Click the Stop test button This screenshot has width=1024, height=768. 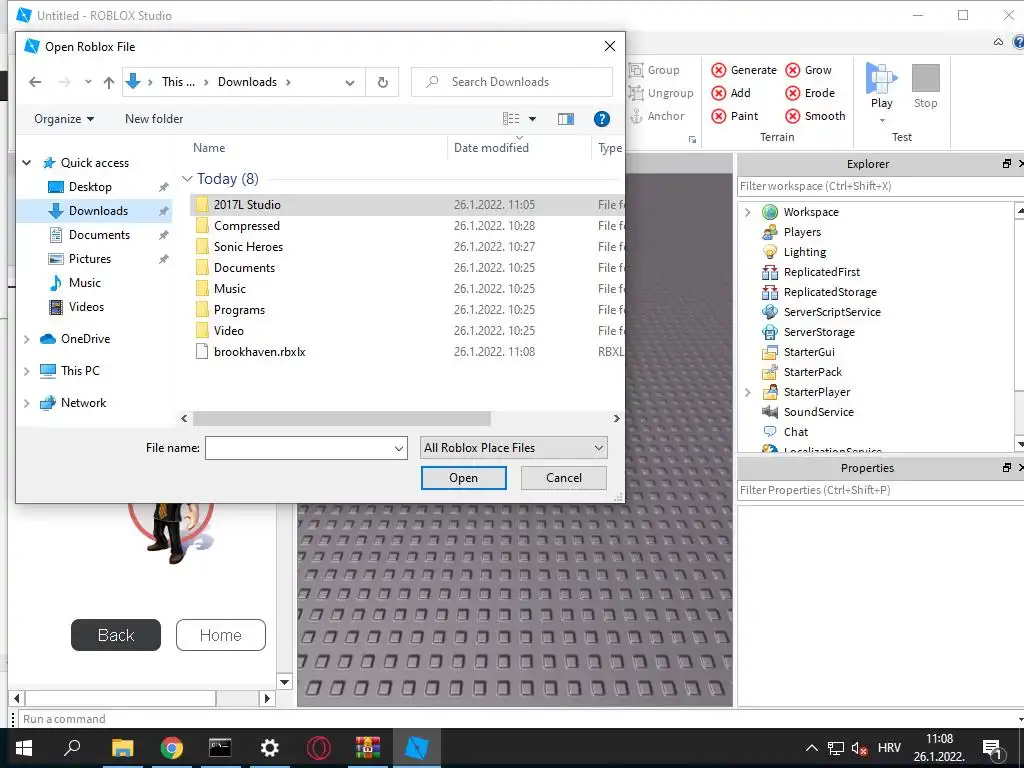tap(925, 86)
